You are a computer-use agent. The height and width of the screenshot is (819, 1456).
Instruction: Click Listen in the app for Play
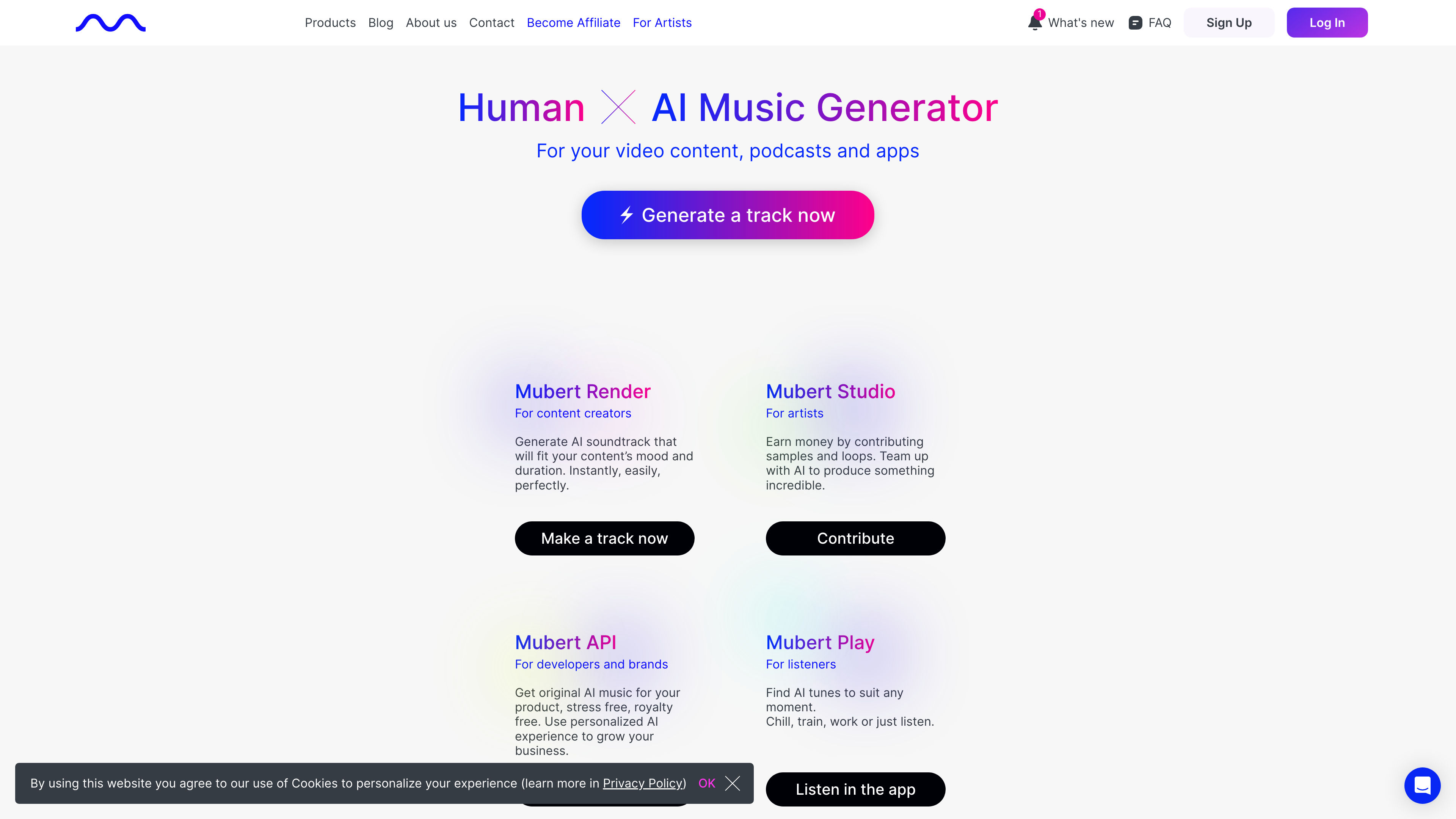coord(855,789)
